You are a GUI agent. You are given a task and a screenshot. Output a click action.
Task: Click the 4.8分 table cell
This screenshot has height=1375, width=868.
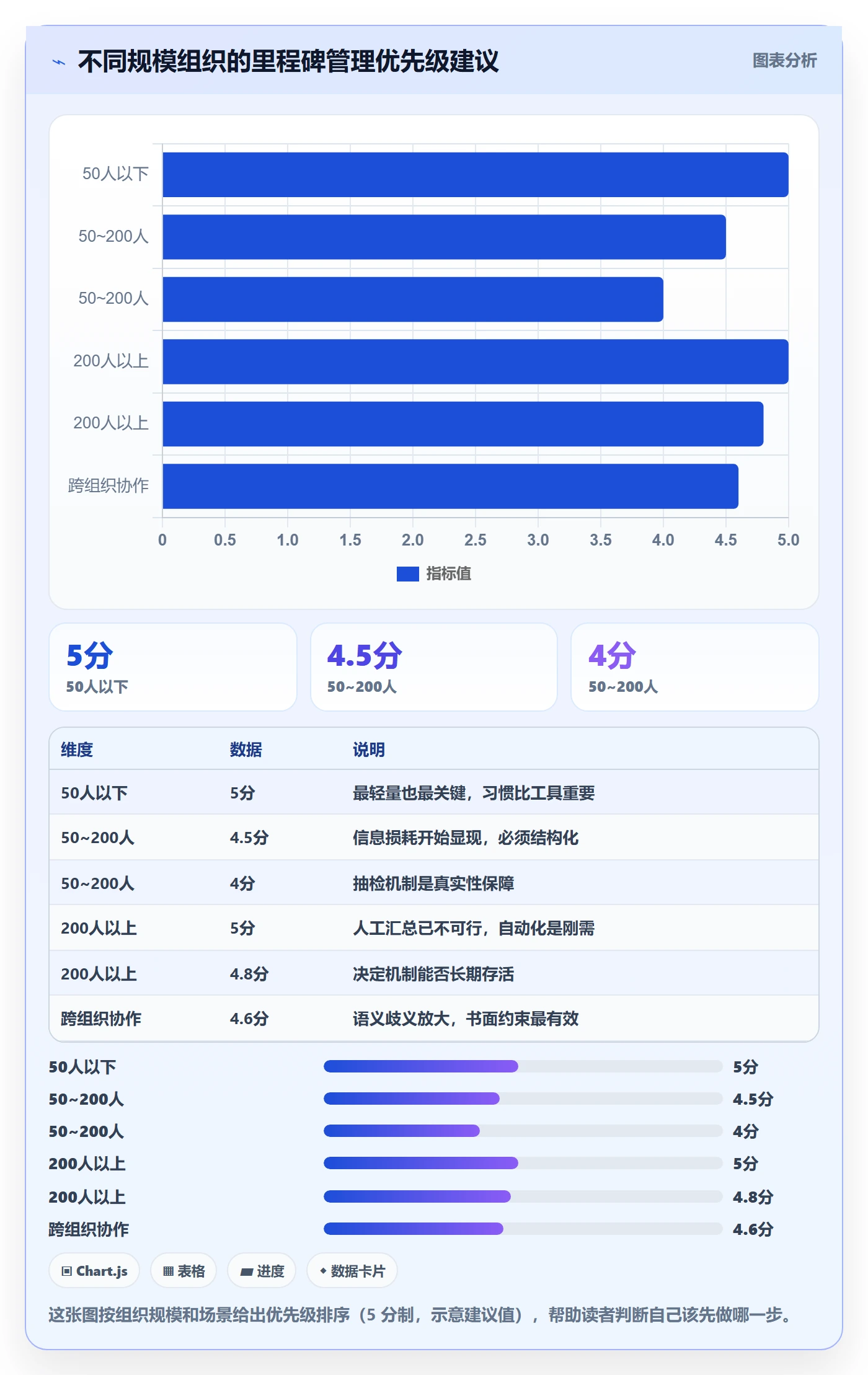click(x=249, y=974)
